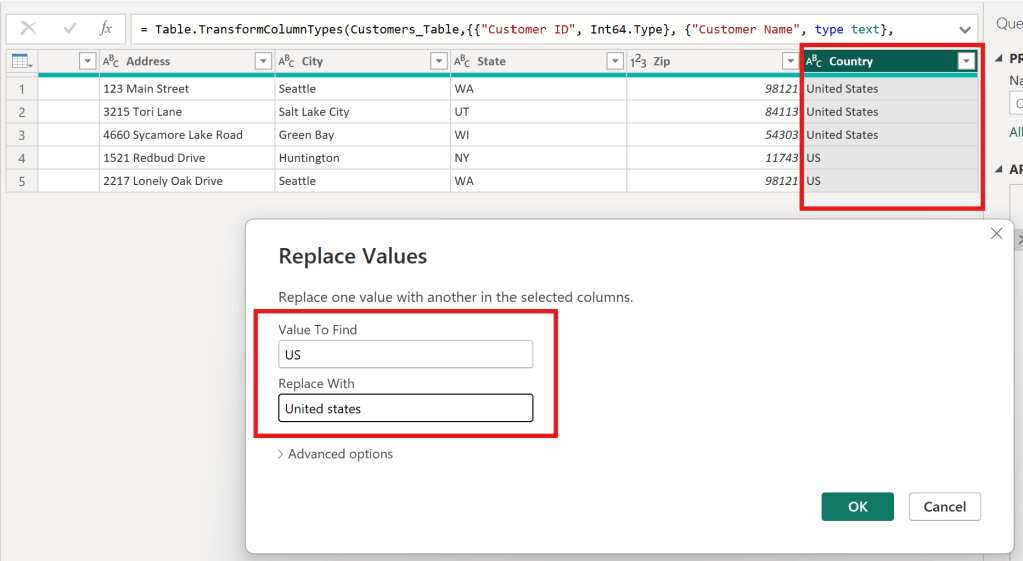The height and width of the screenshot is (561, 1023).
Task: Click the fx function icon
Action: (x=106, y=29)
